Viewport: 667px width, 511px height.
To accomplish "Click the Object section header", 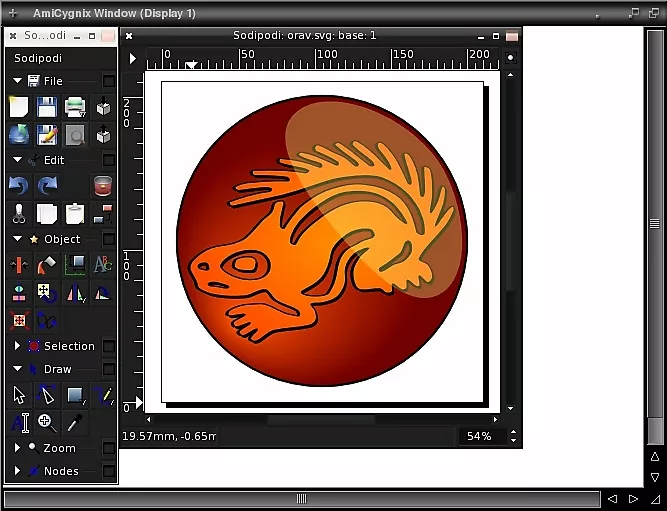I will 61,239.
